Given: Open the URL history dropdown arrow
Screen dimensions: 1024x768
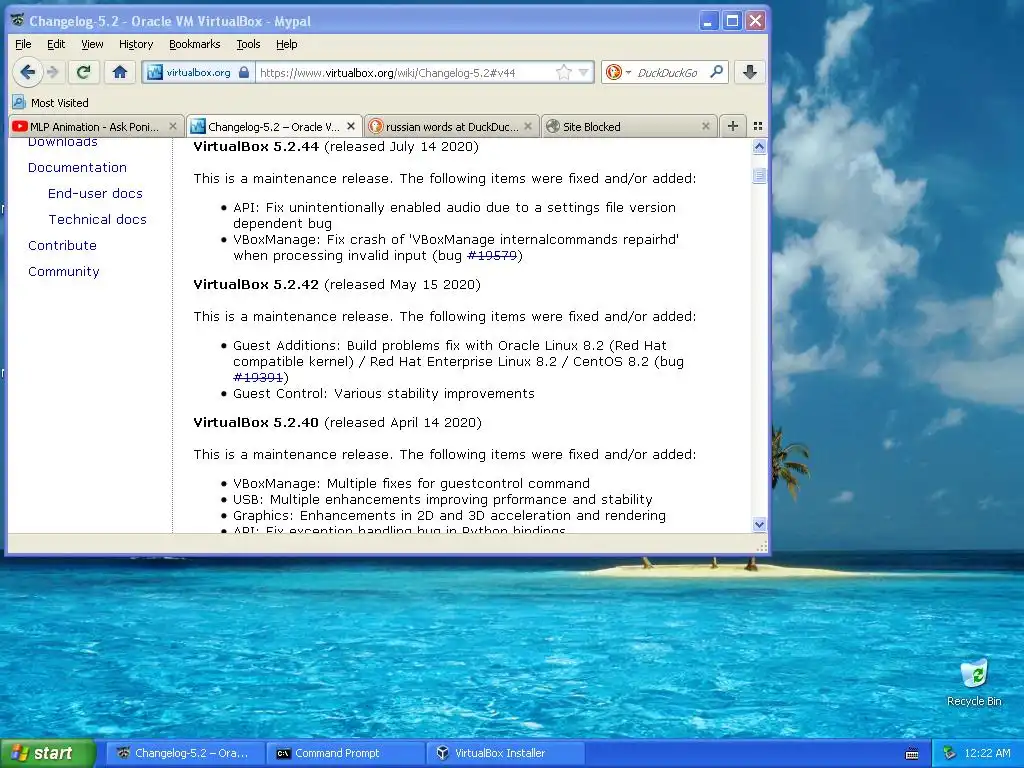Looking at the screenshot, I should (583, 72).
